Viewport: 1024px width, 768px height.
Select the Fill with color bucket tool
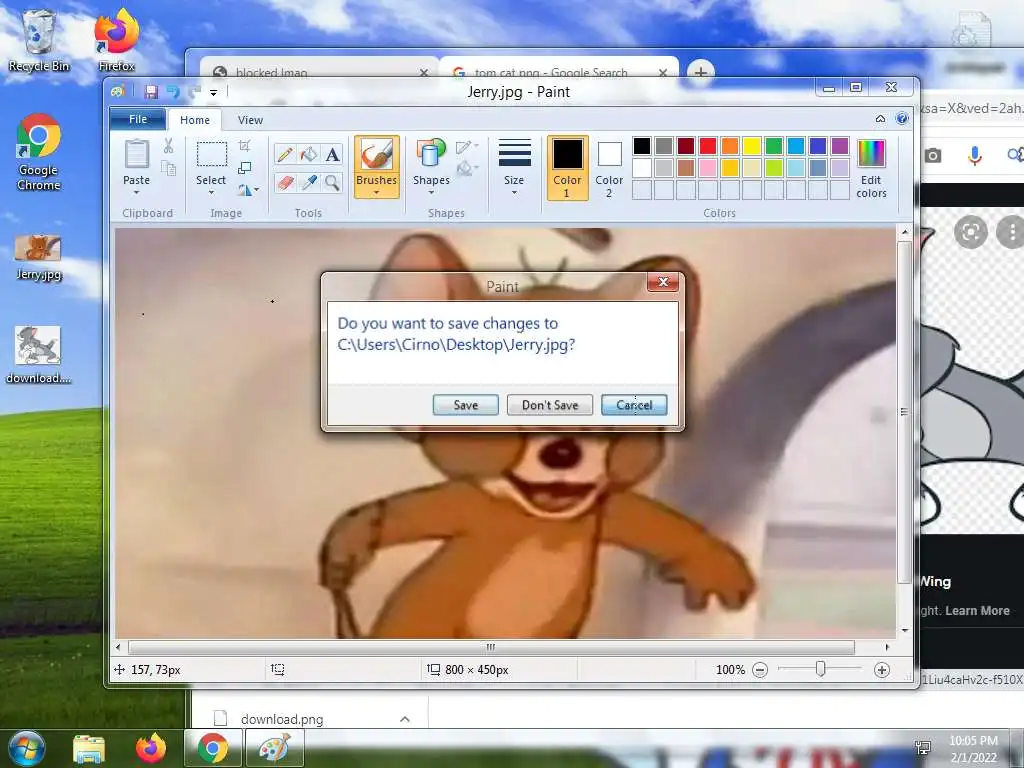(309, 155)
